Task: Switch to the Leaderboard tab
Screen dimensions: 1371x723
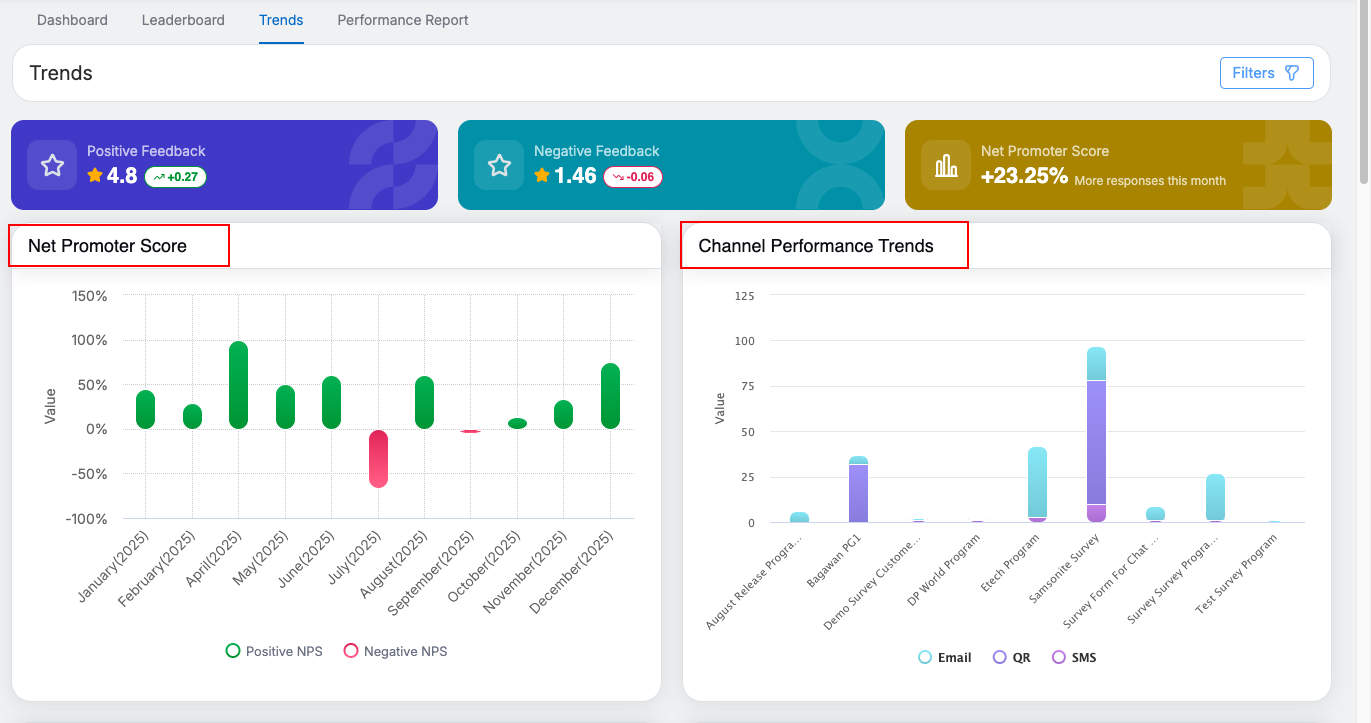Action: [x=183, y=20]
